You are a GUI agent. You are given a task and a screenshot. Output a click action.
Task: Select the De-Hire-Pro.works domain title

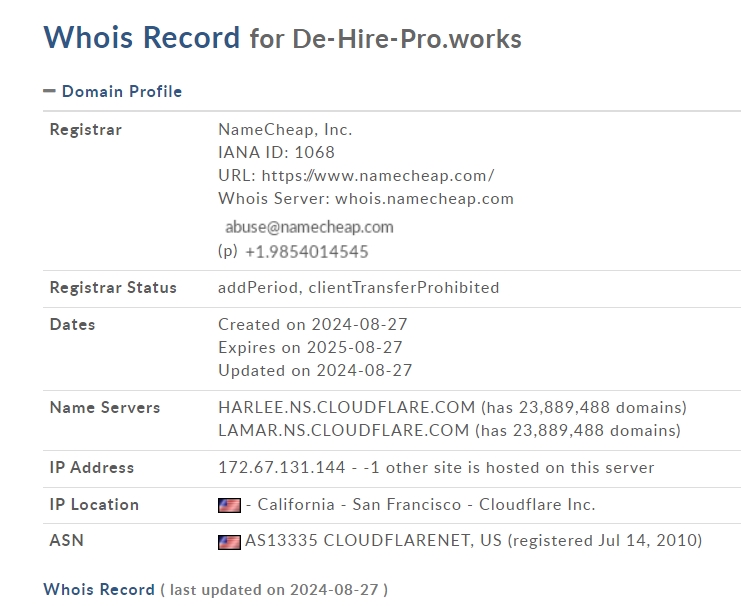(x=407, y=39)
